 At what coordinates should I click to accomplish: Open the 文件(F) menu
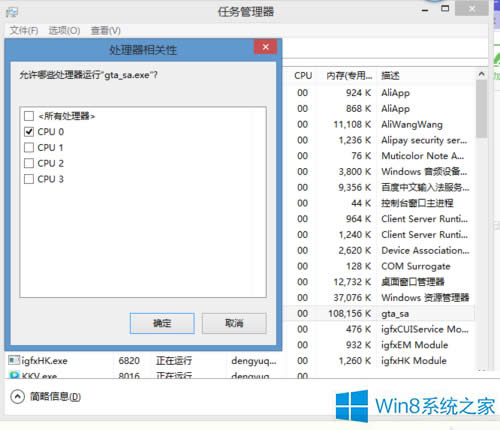24,31
